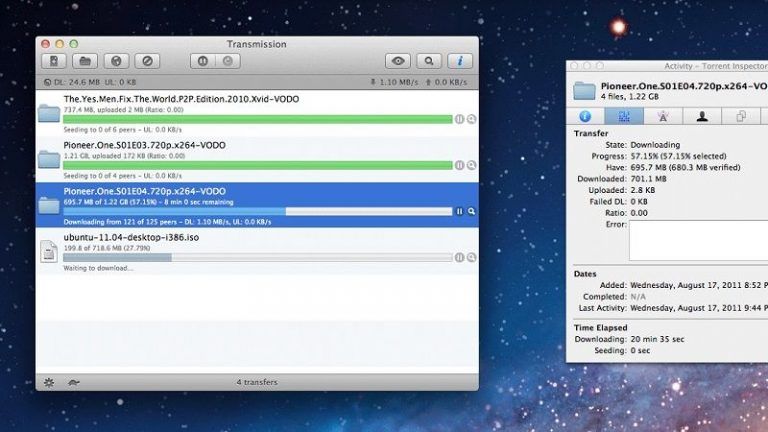Click 'Seeding to 0 of 4 peers' status line
768x432 pixels.
(x=122, y=176)
